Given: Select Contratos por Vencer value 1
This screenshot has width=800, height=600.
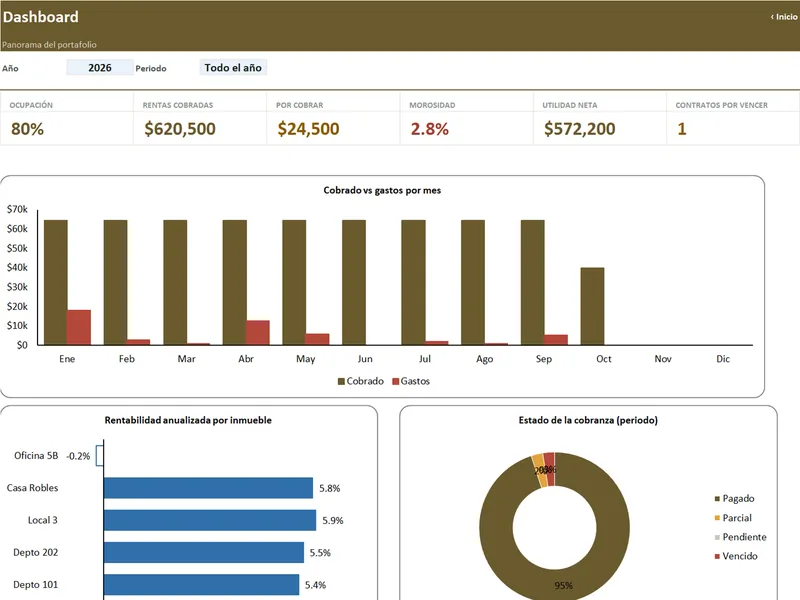Looking at the screenshot, I should point(682,129).
